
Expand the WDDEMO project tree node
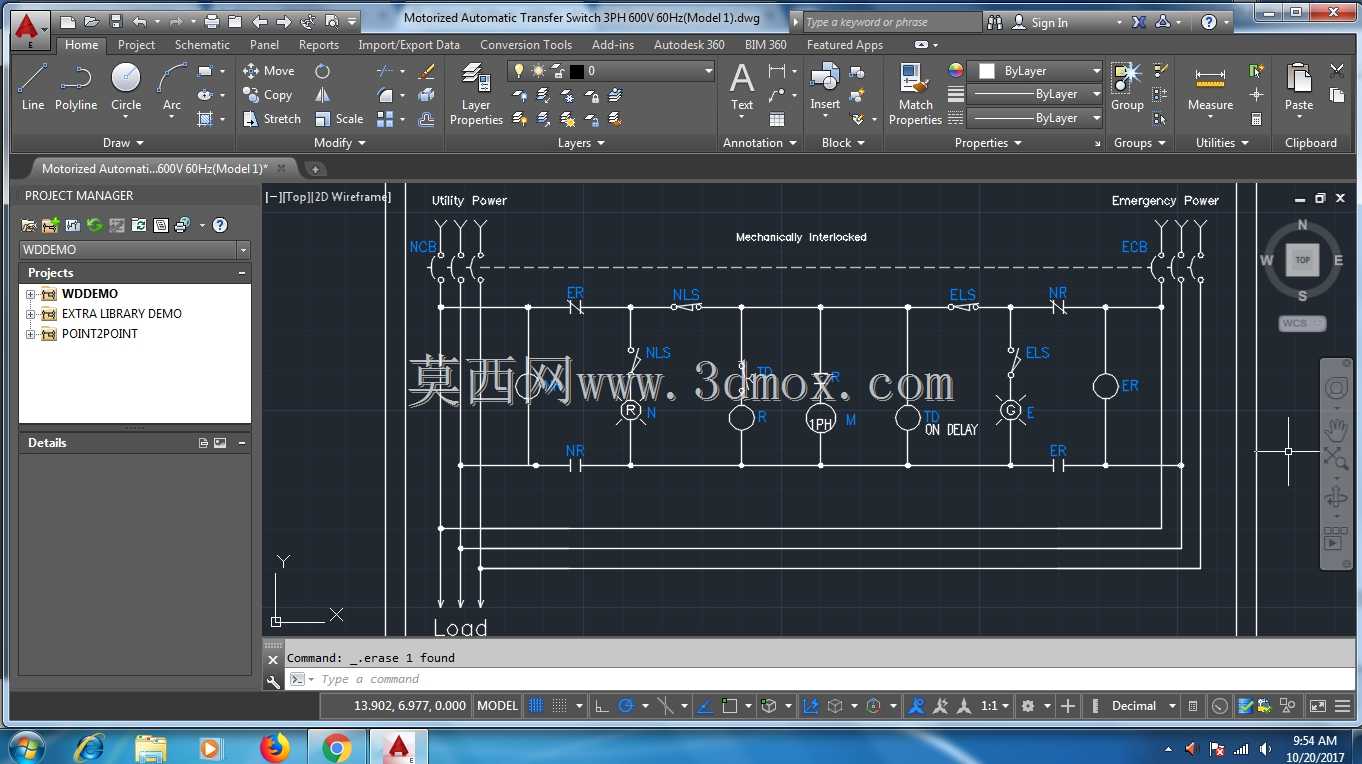[x=30, y=294]
